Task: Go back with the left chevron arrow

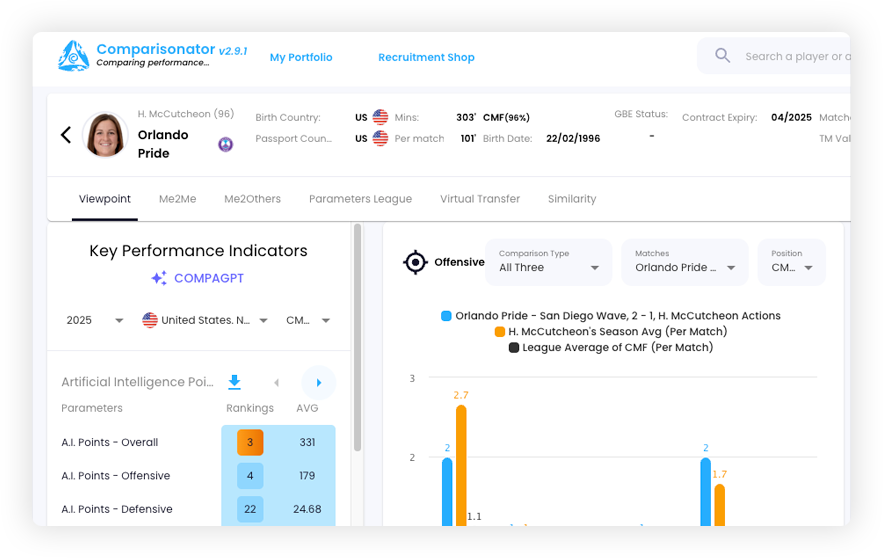Action: [x=66, y=135]
